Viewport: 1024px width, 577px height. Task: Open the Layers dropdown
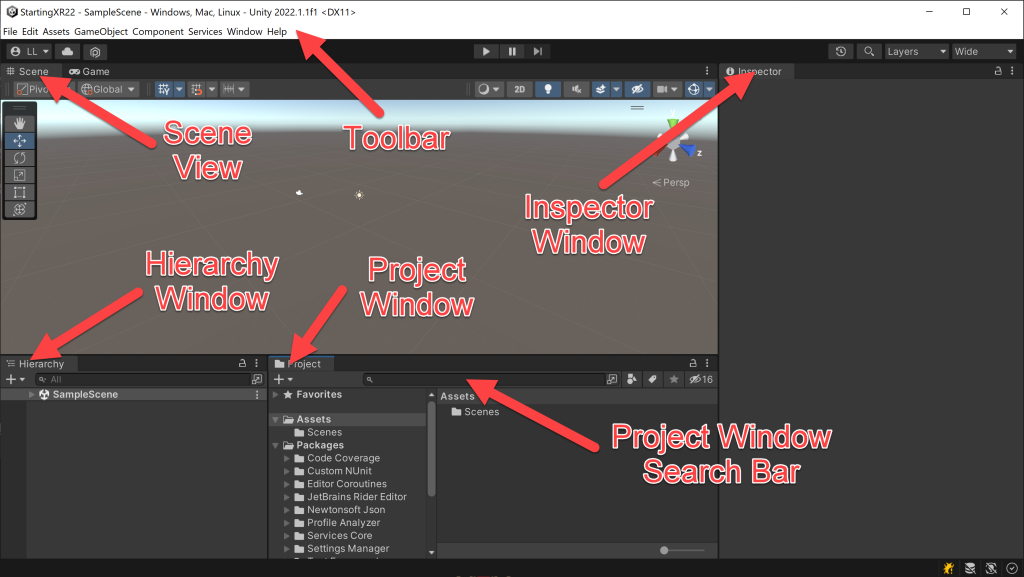click(916, 52)
